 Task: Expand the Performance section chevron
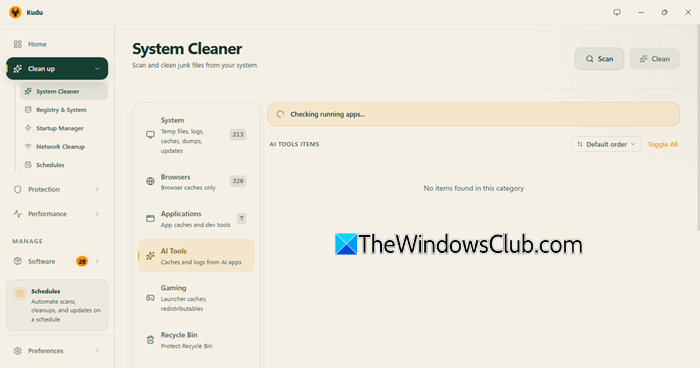pyautogui.click(x=97, y=214)
